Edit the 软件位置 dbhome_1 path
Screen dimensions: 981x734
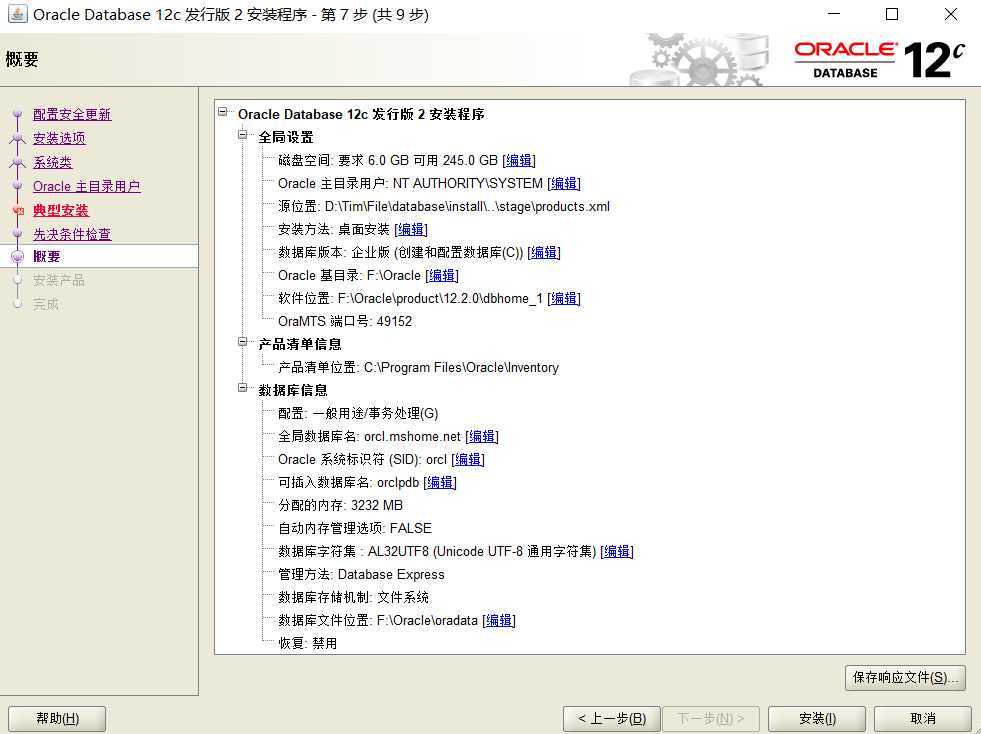coord(564,299)
